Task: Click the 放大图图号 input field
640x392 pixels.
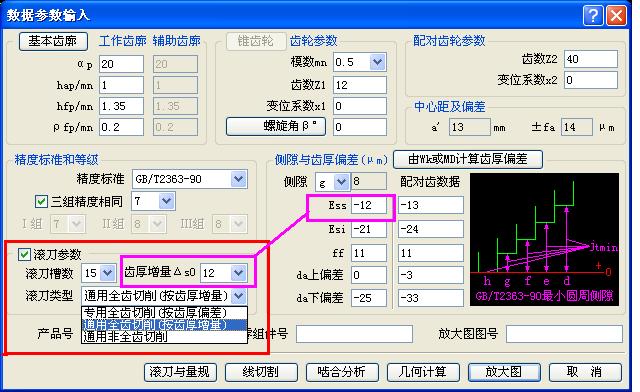Action: point(564,334)
